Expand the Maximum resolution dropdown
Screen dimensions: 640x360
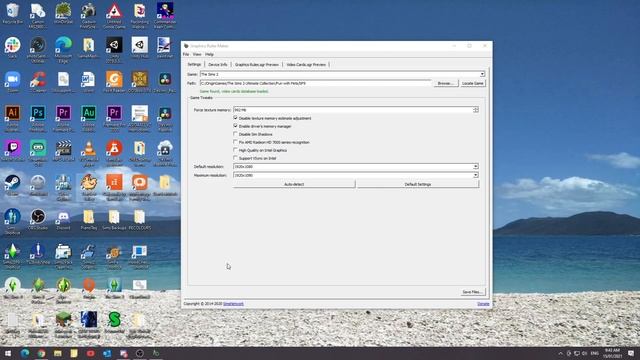[x=476, y=175]
